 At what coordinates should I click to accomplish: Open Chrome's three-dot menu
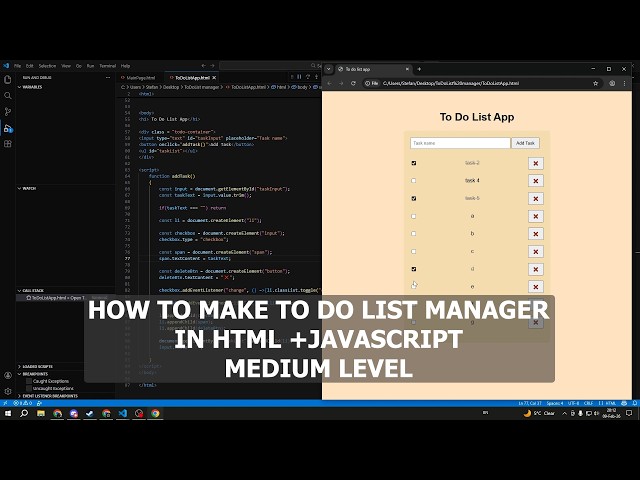(624, 83)
